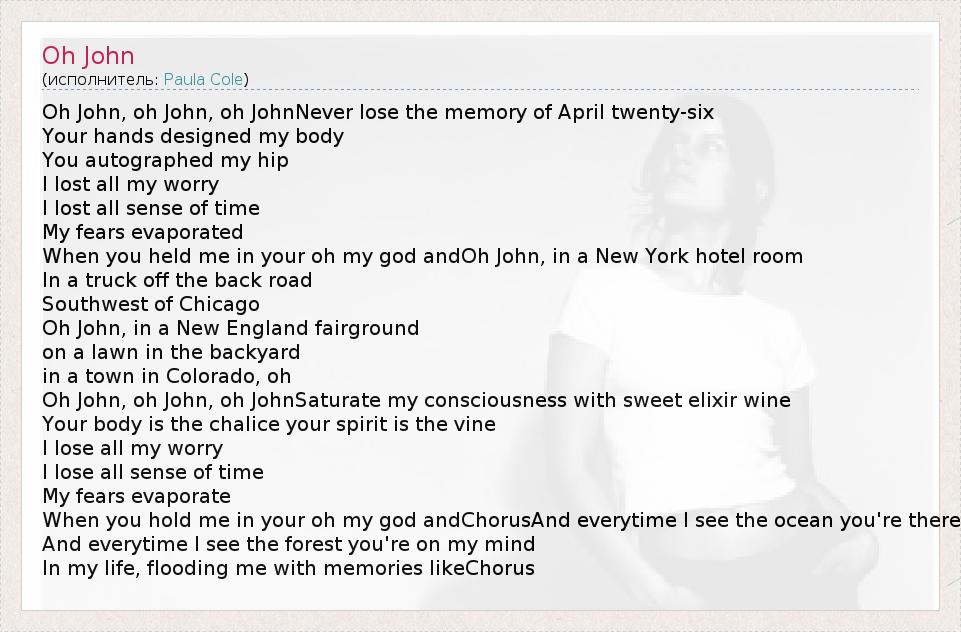Click the line 'I lose all sense of time'
This screenshot has width=961, height=632.
click(x=153, y=472)
